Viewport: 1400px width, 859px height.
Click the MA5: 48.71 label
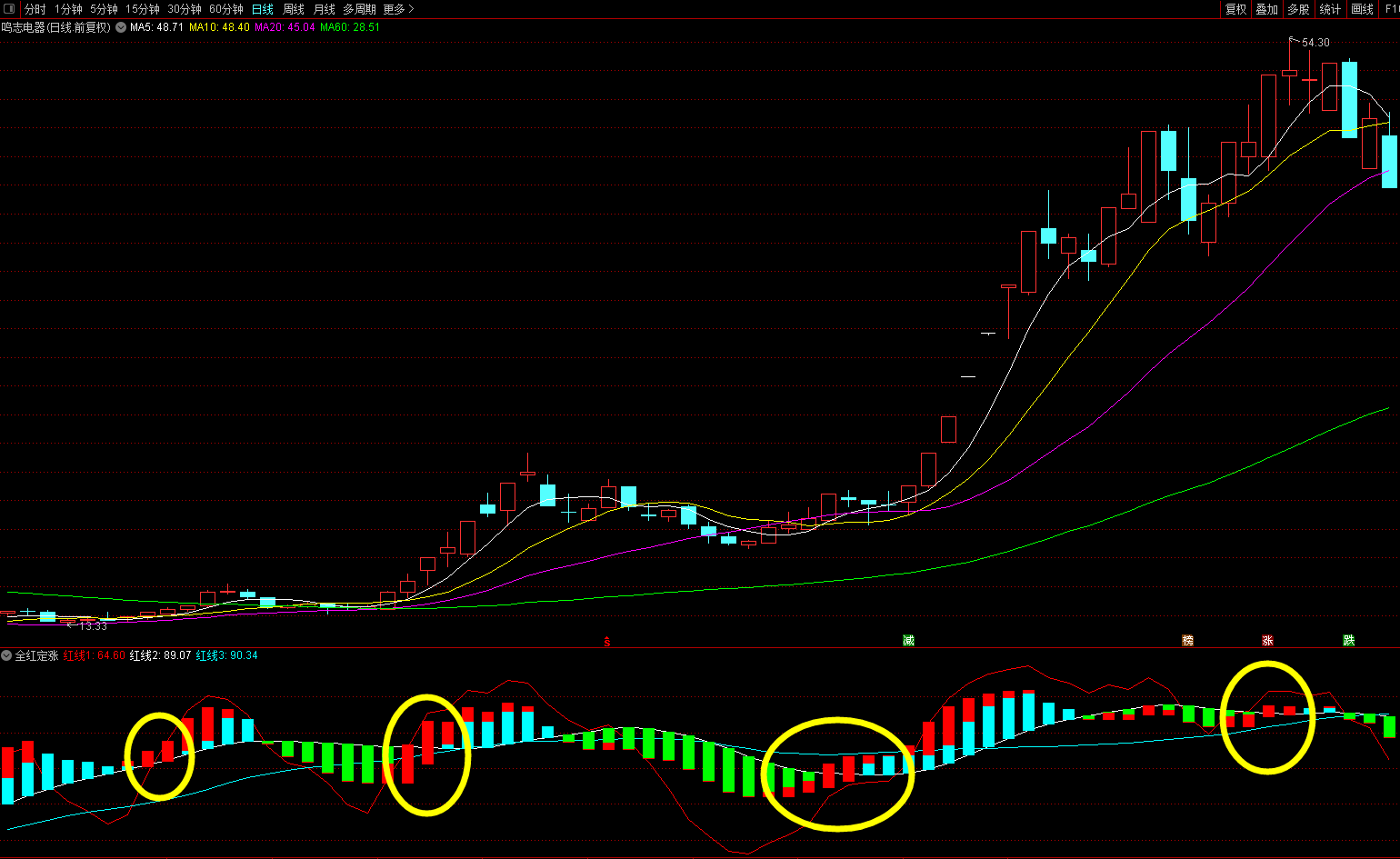pos(156,27)
